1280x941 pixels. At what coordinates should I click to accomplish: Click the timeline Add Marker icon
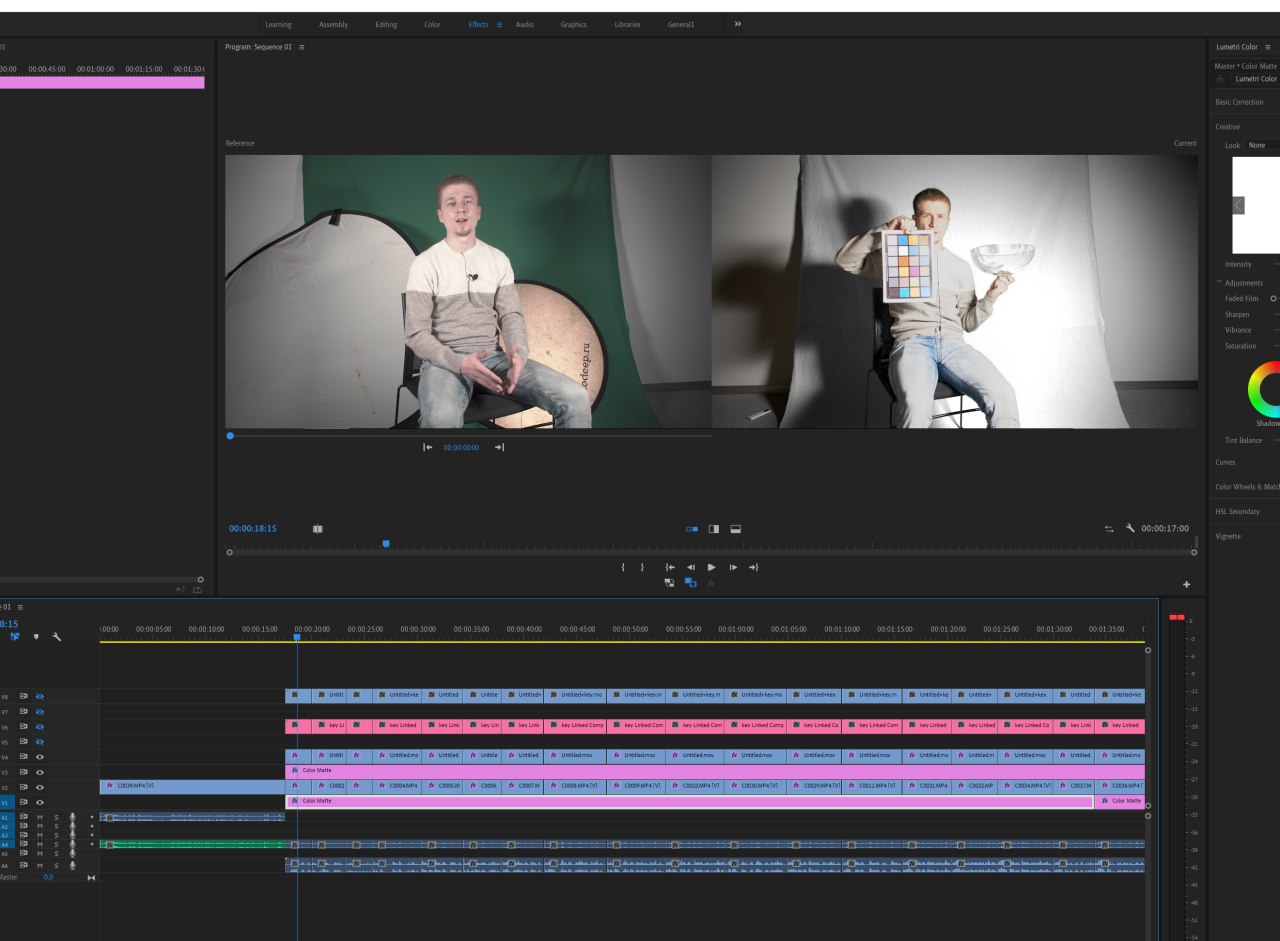click(36, 636)
